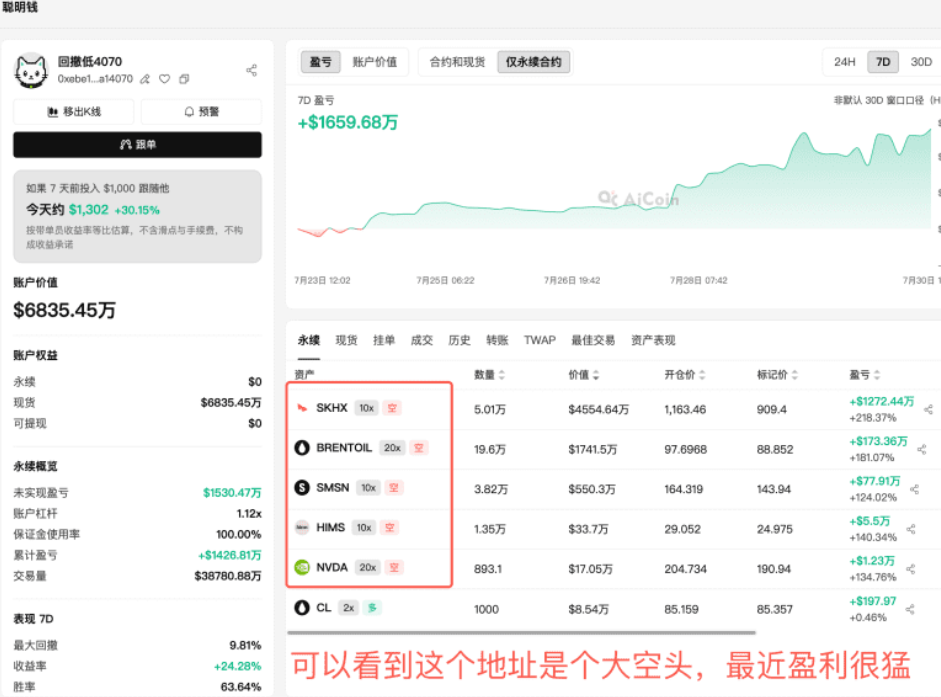Click the SMSN asset logo icon
The width and height of the screenshot is (941, 697).
pos(302,487)
